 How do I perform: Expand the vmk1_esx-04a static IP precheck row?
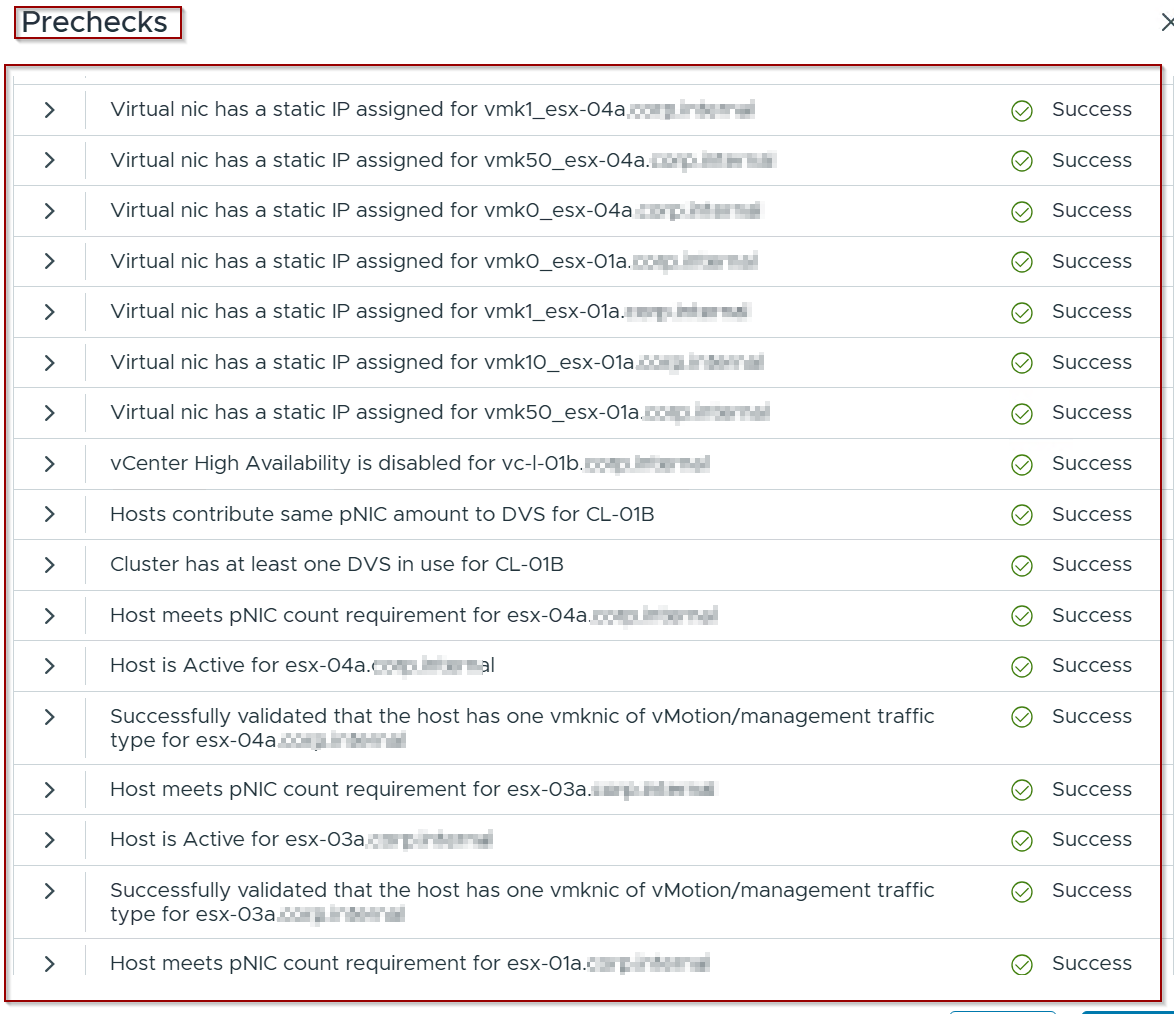49,110
